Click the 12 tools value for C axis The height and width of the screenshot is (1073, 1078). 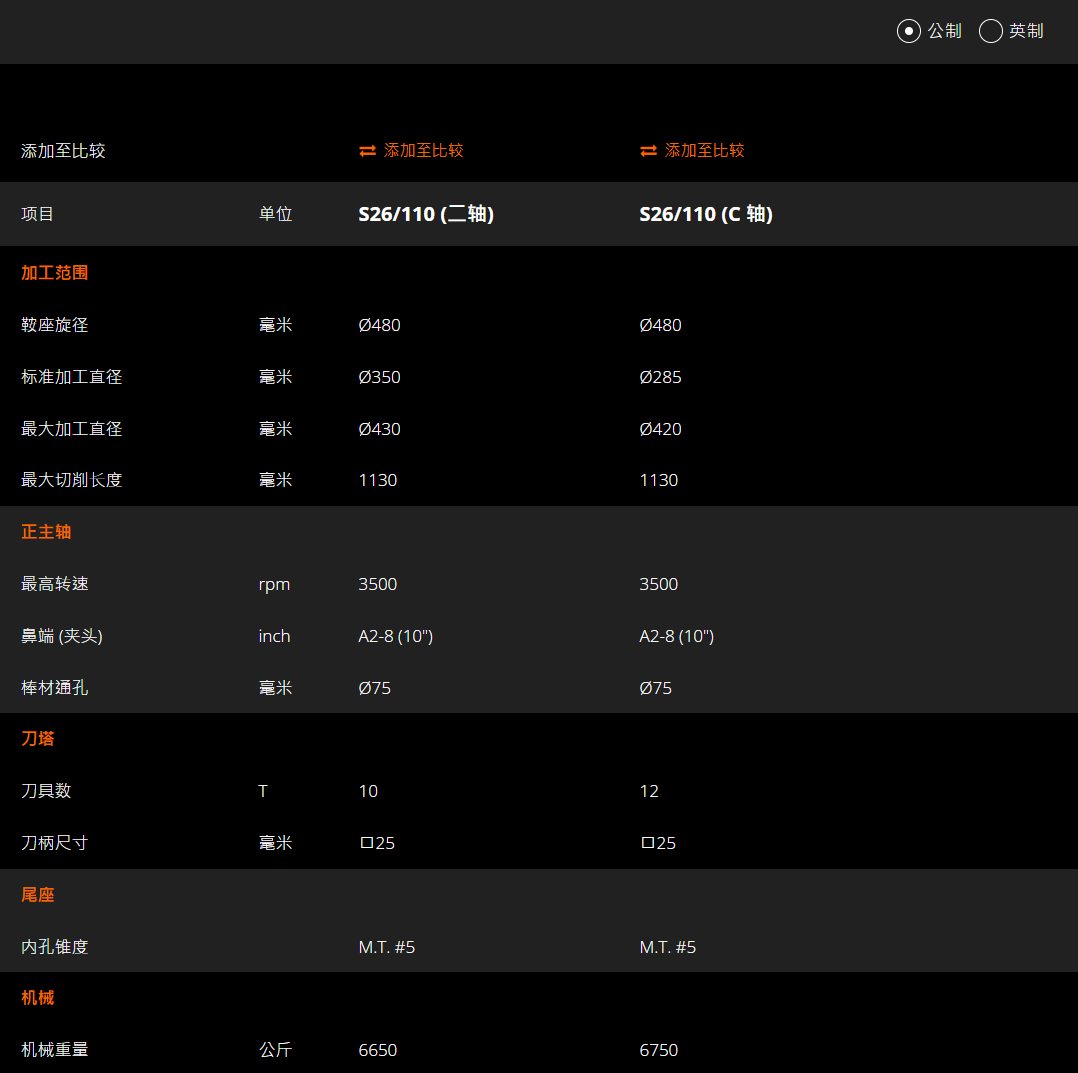click(649, 791)
